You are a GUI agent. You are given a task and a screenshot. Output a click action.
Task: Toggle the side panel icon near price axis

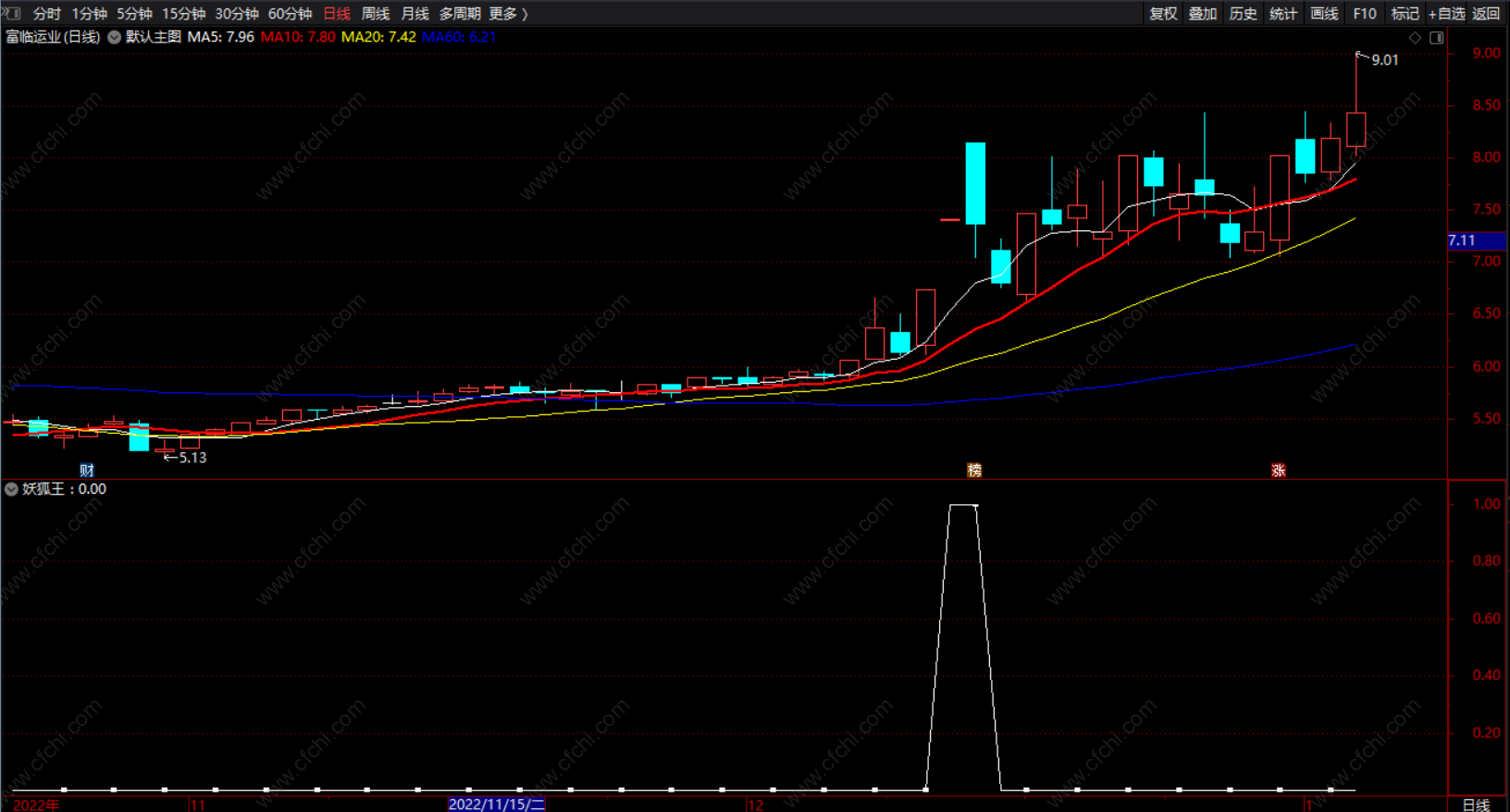click(1437, 38)
